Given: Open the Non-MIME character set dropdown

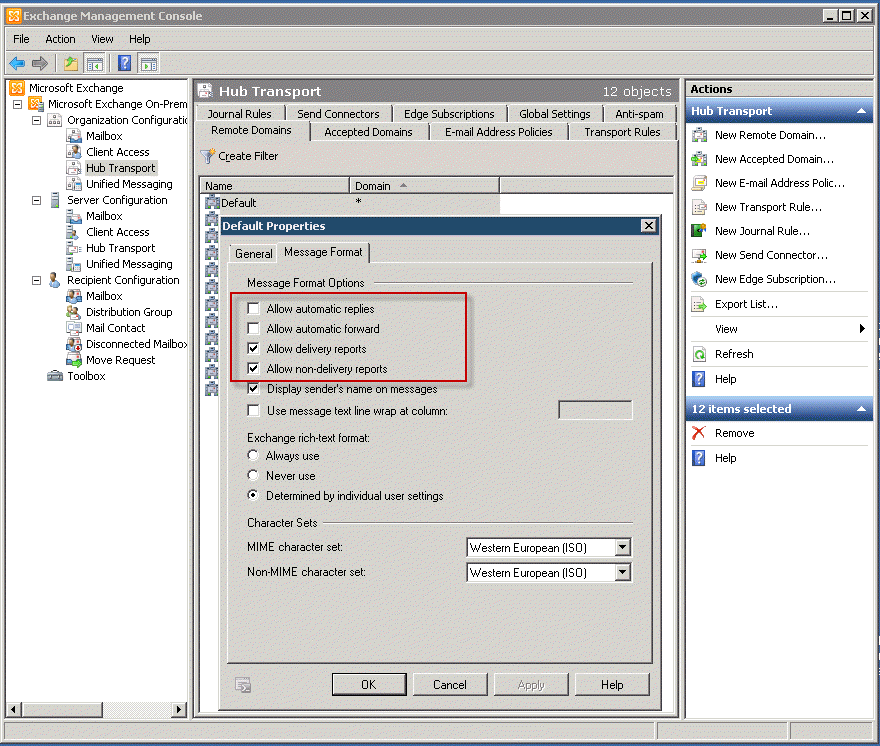Looking at the screenshot, I should click(622, 573).
